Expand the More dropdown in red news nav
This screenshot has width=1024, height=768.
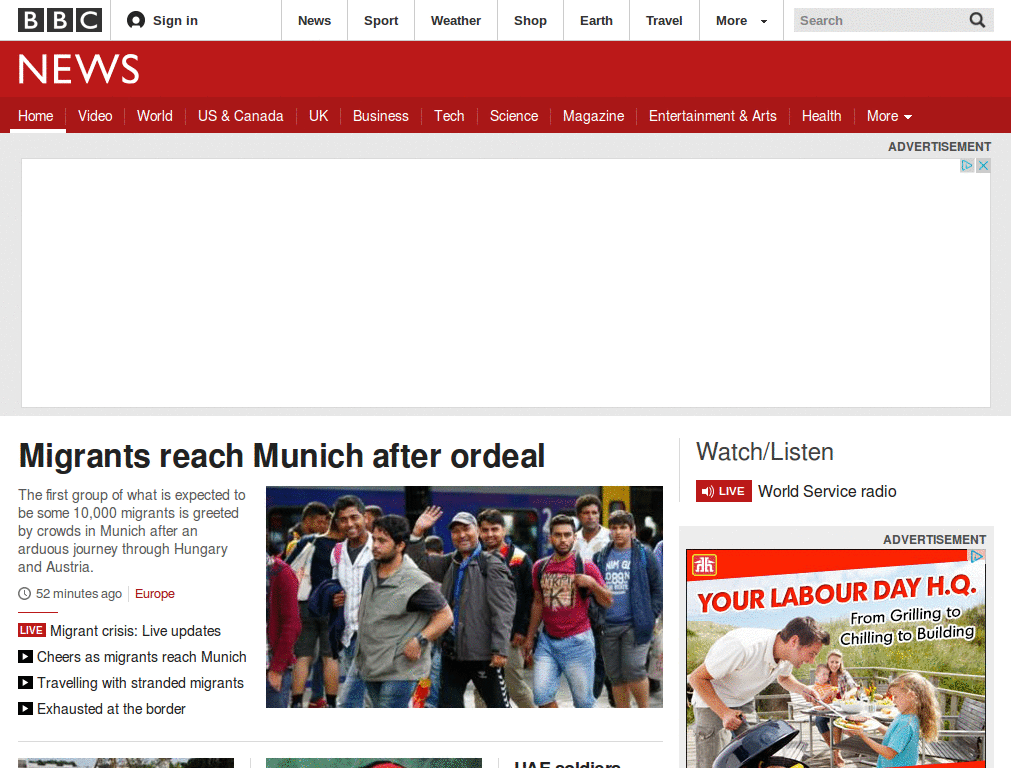[889, 116]
